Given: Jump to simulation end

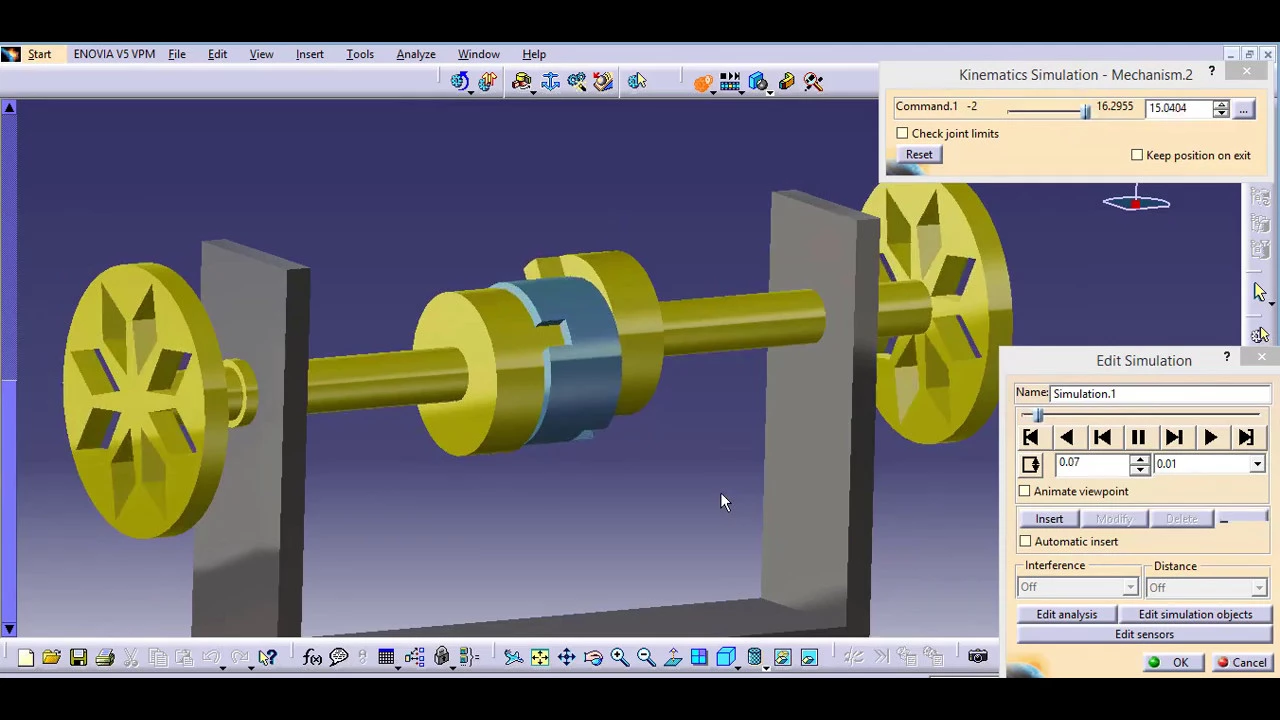Looking at the screenshot, I should pyautogui.click(x=1246, y=438).
